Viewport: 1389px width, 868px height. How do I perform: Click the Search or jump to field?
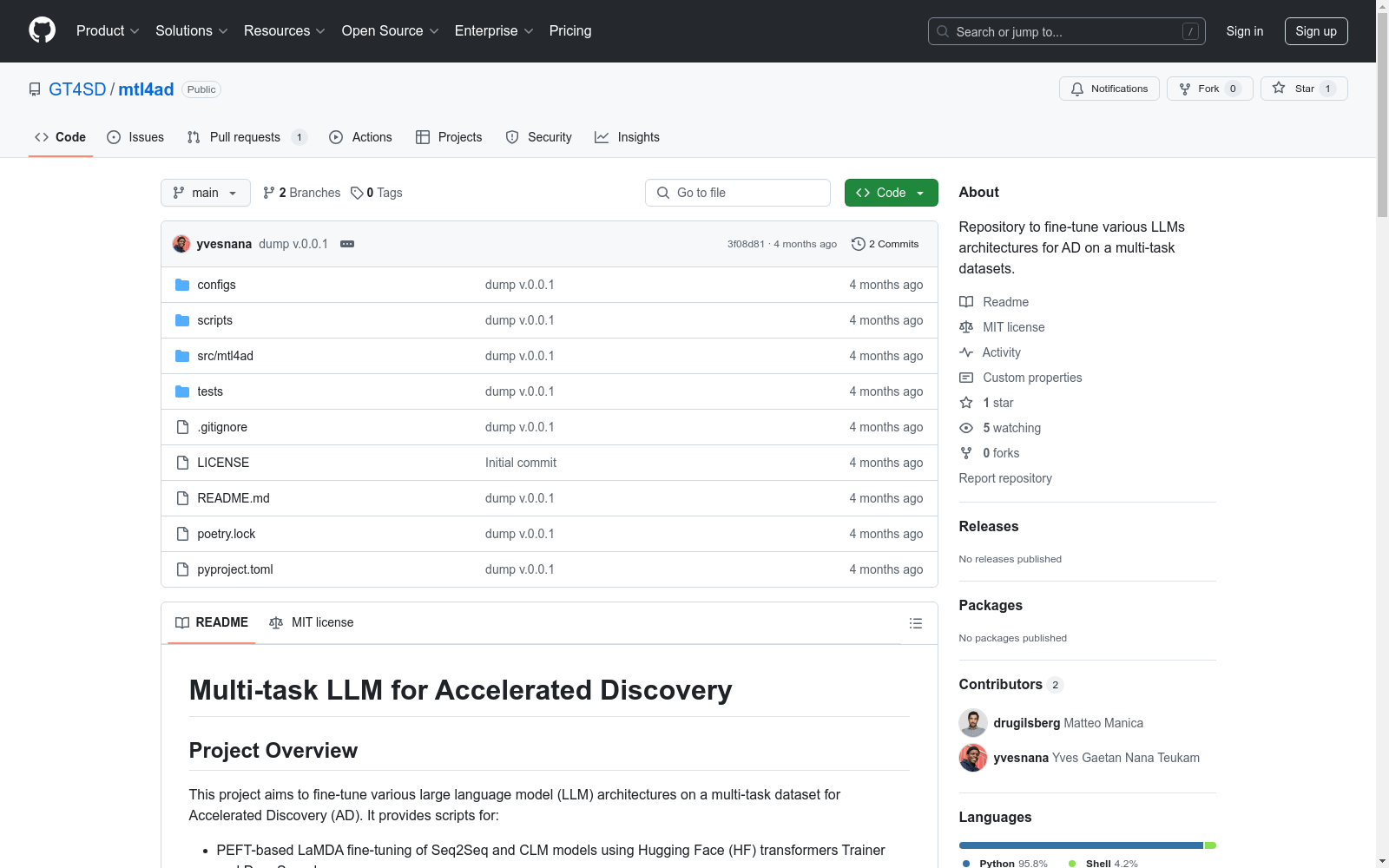[1067, 31]
